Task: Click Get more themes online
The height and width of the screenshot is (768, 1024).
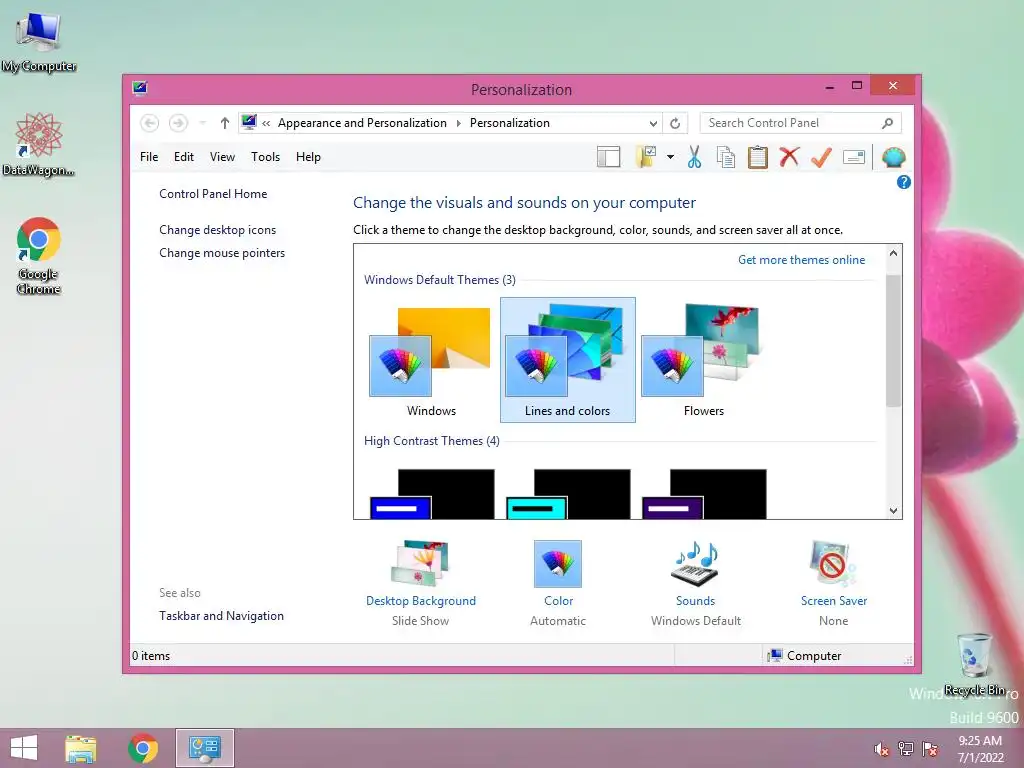Action: click(x=801, y=260)
